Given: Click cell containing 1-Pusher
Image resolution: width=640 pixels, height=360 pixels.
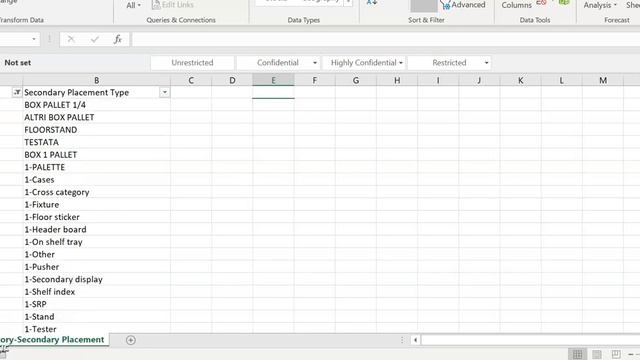Looking at the screenshot, I should click(96, 267).
